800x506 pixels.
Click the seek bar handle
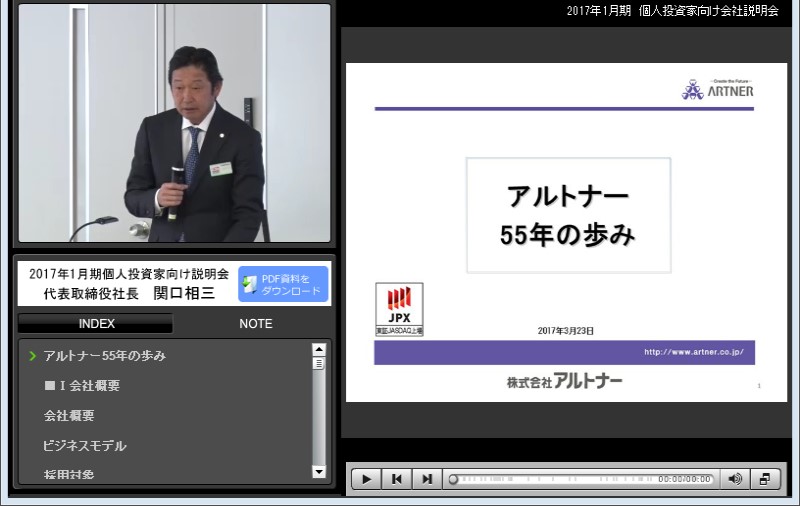point(453,479)
